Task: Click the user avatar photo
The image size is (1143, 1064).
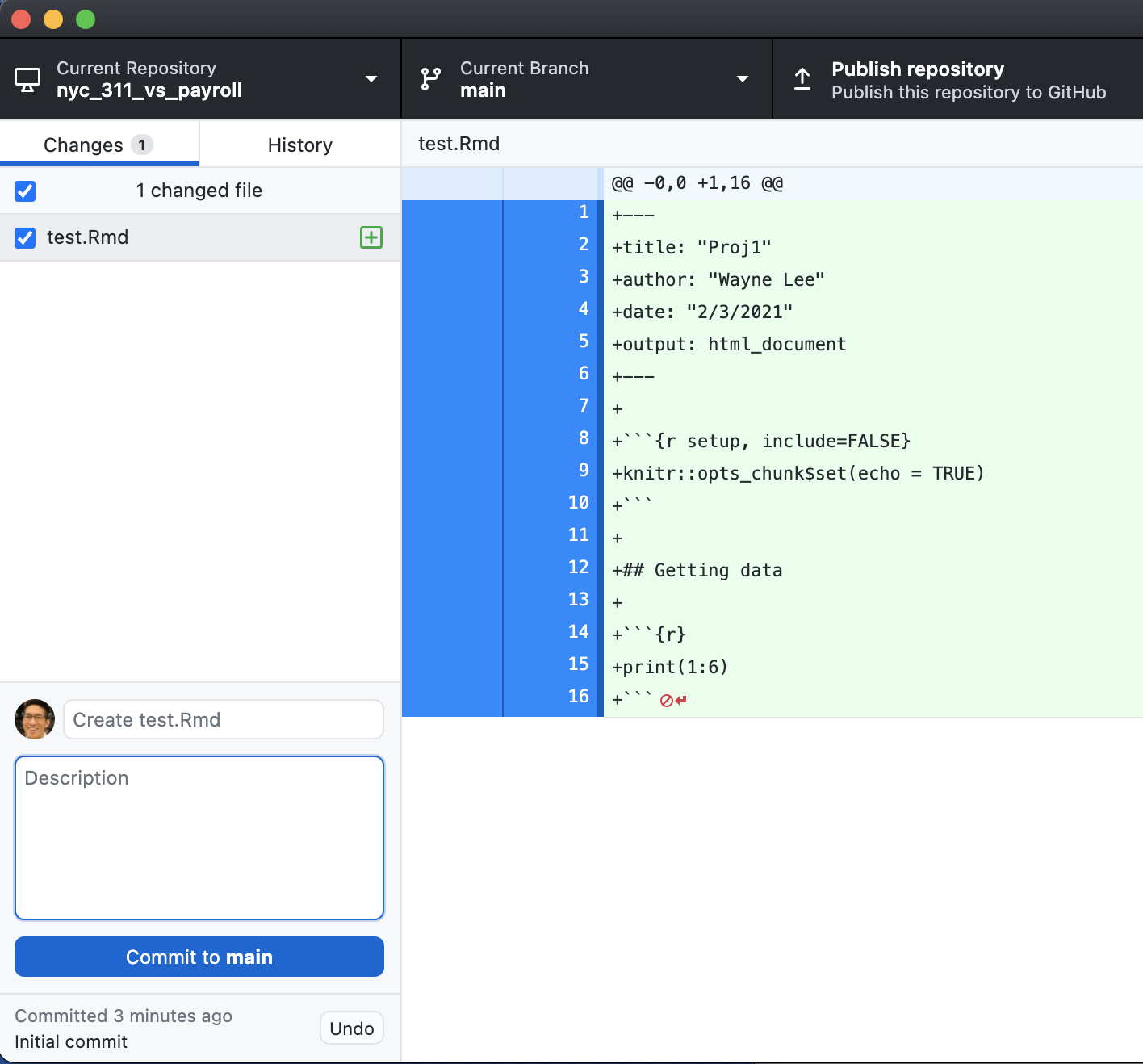Action: 35,719
